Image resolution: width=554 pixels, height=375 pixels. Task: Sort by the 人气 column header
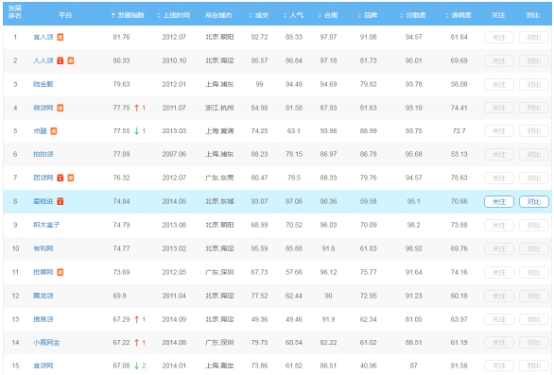[x=293, y=15]
